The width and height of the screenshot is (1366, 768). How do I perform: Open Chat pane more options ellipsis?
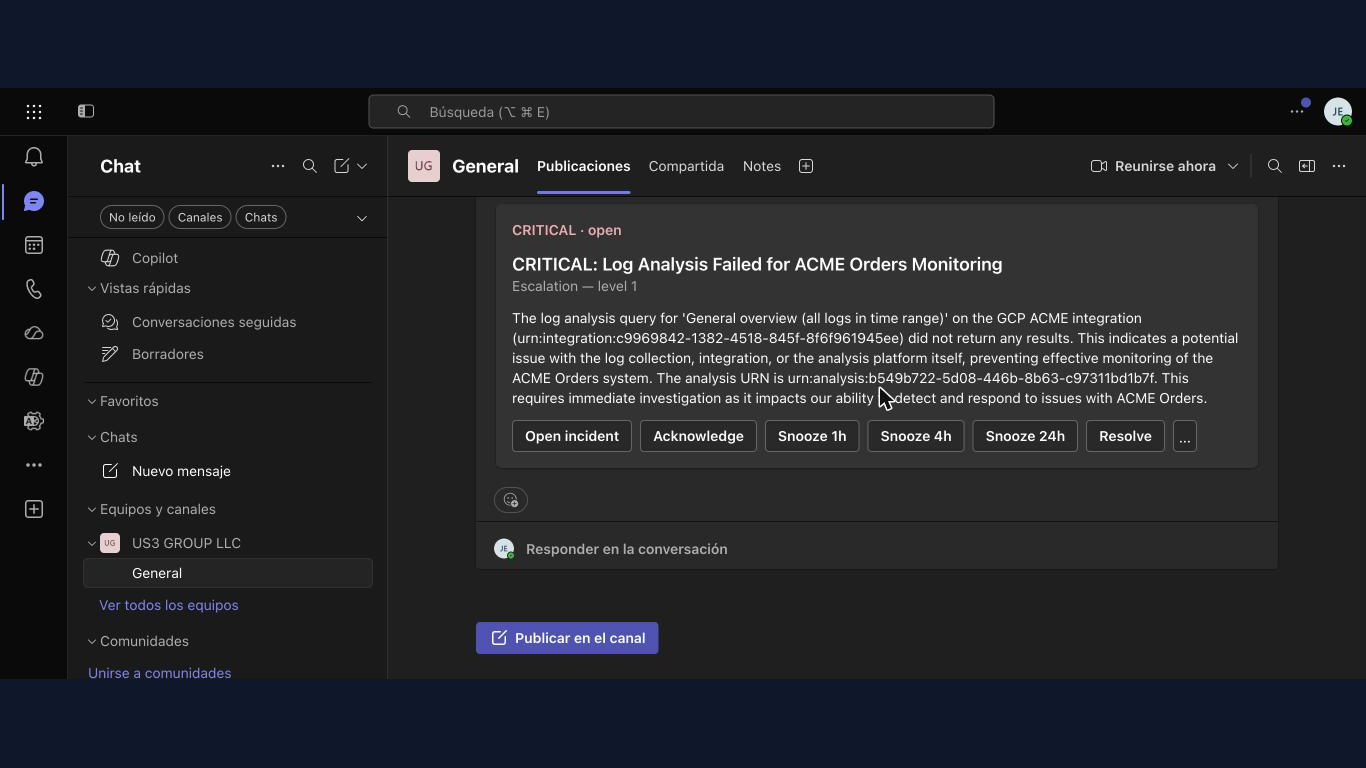[278, 166]
